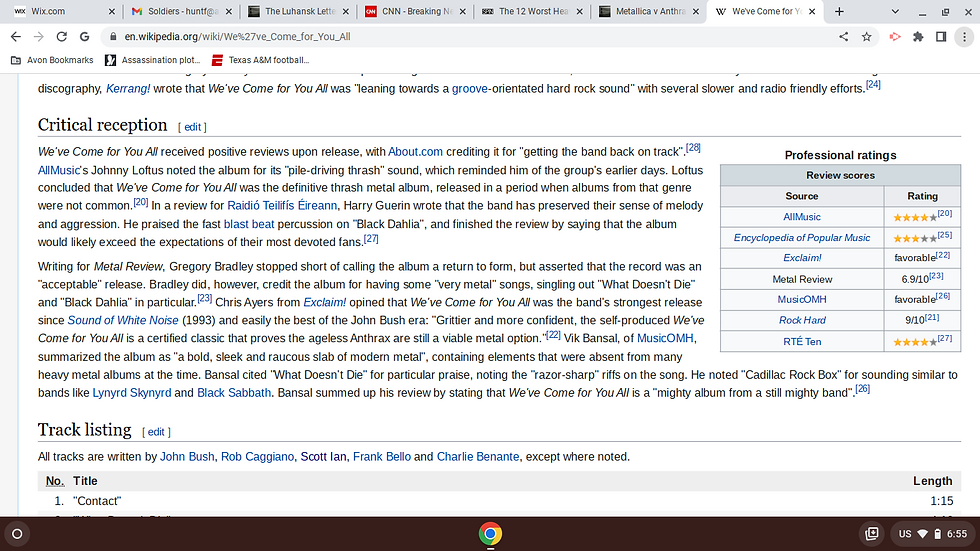The width and height of the screenshot is (980, 551).
Task: Open Chrome three-dot menu
Action: (964, 37)
